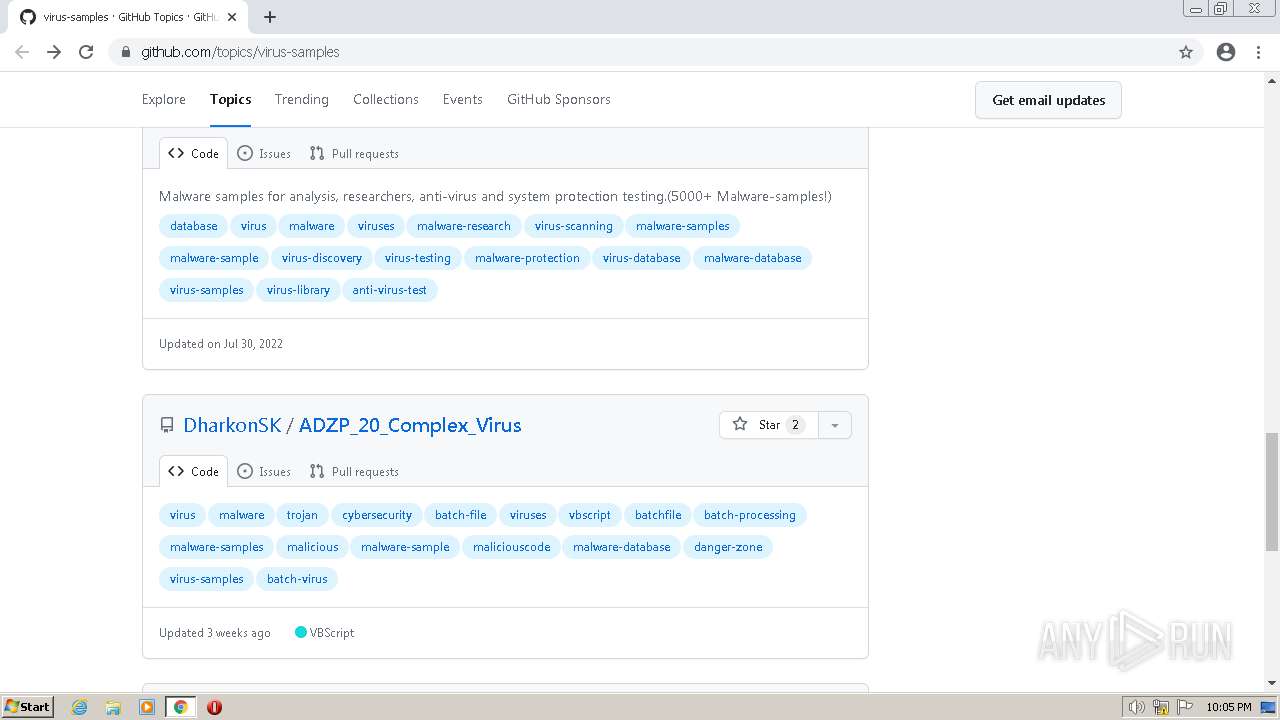1280x720 pixels.
Task: Open Topics navigation item
Action: coord(230,99)
